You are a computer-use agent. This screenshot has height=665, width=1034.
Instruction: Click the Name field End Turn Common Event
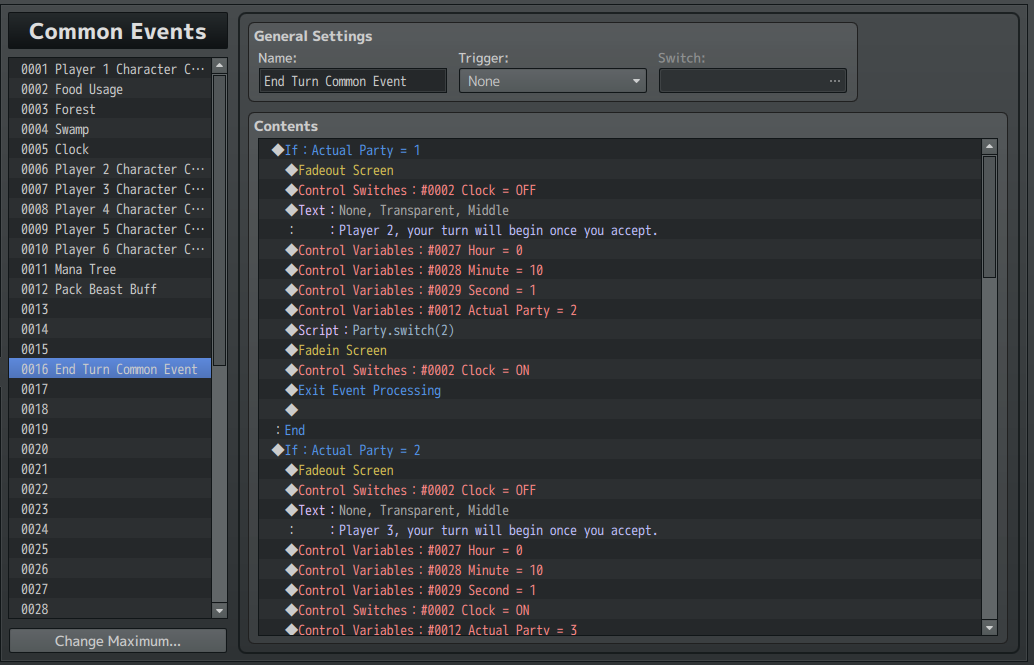tap(353, 81)
